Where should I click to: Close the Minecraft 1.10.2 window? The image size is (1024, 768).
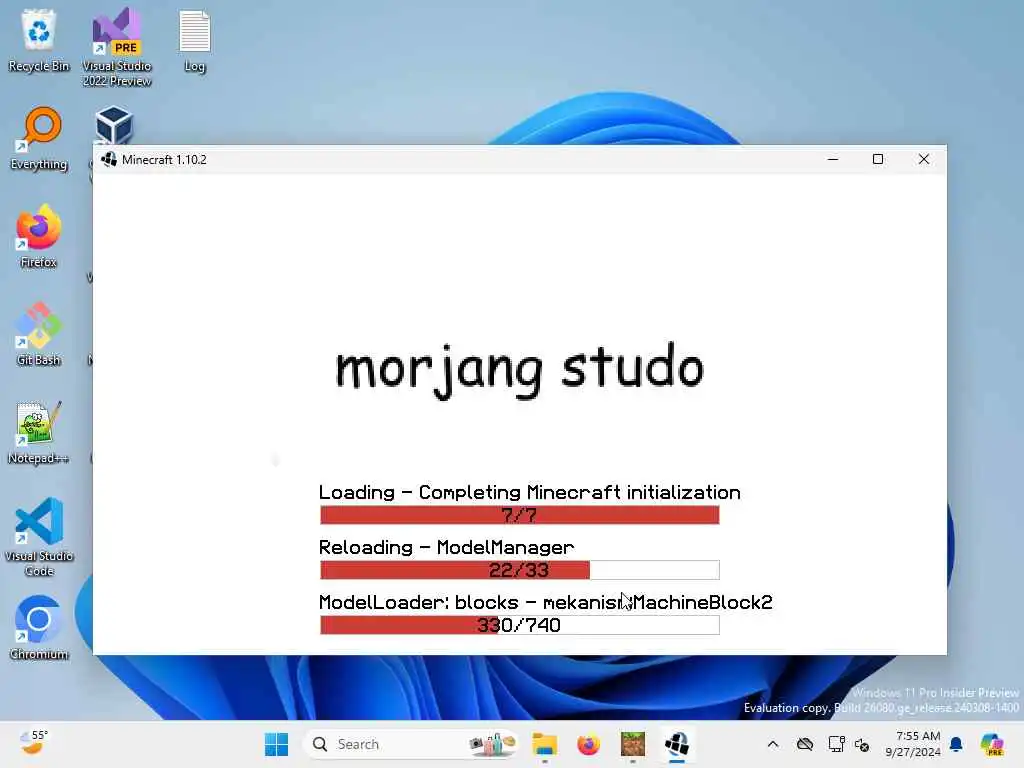click(x=923, y=159)
